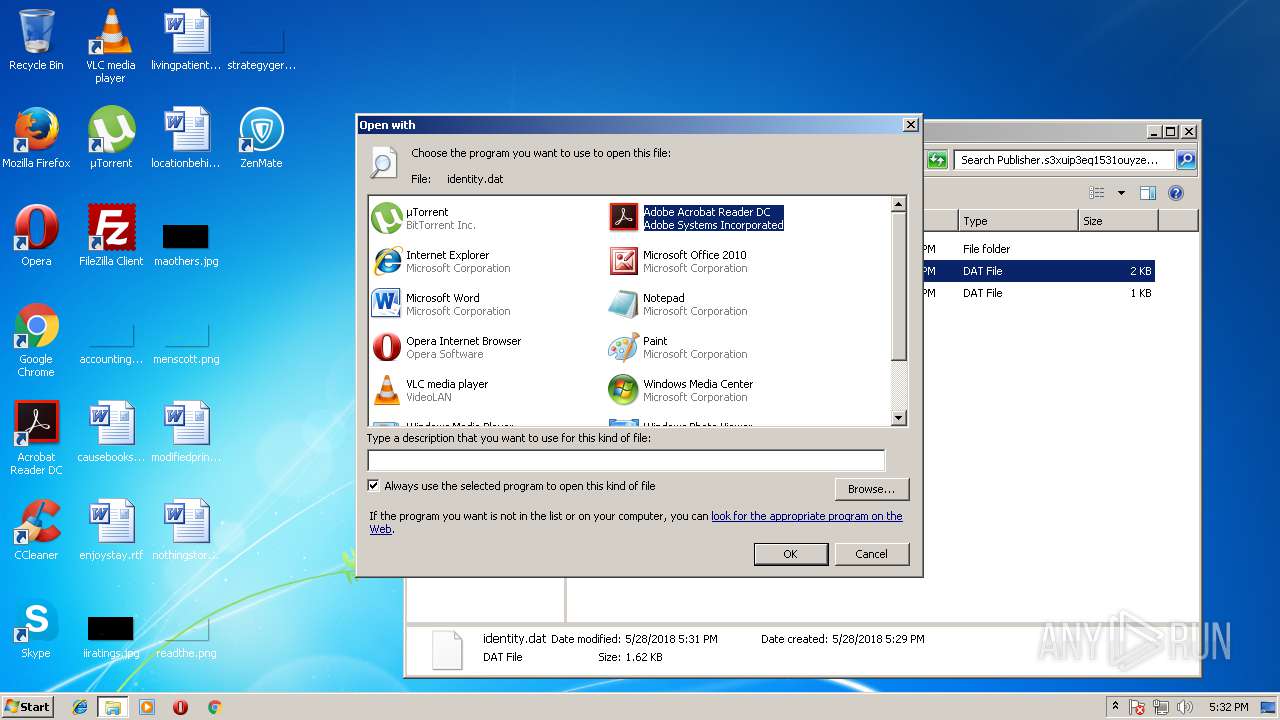Launch Opera from taskbar

(x=180, y=707)
